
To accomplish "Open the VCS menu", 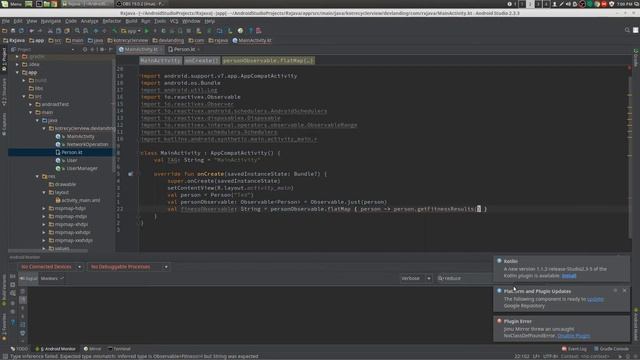I will coord(174,21).
